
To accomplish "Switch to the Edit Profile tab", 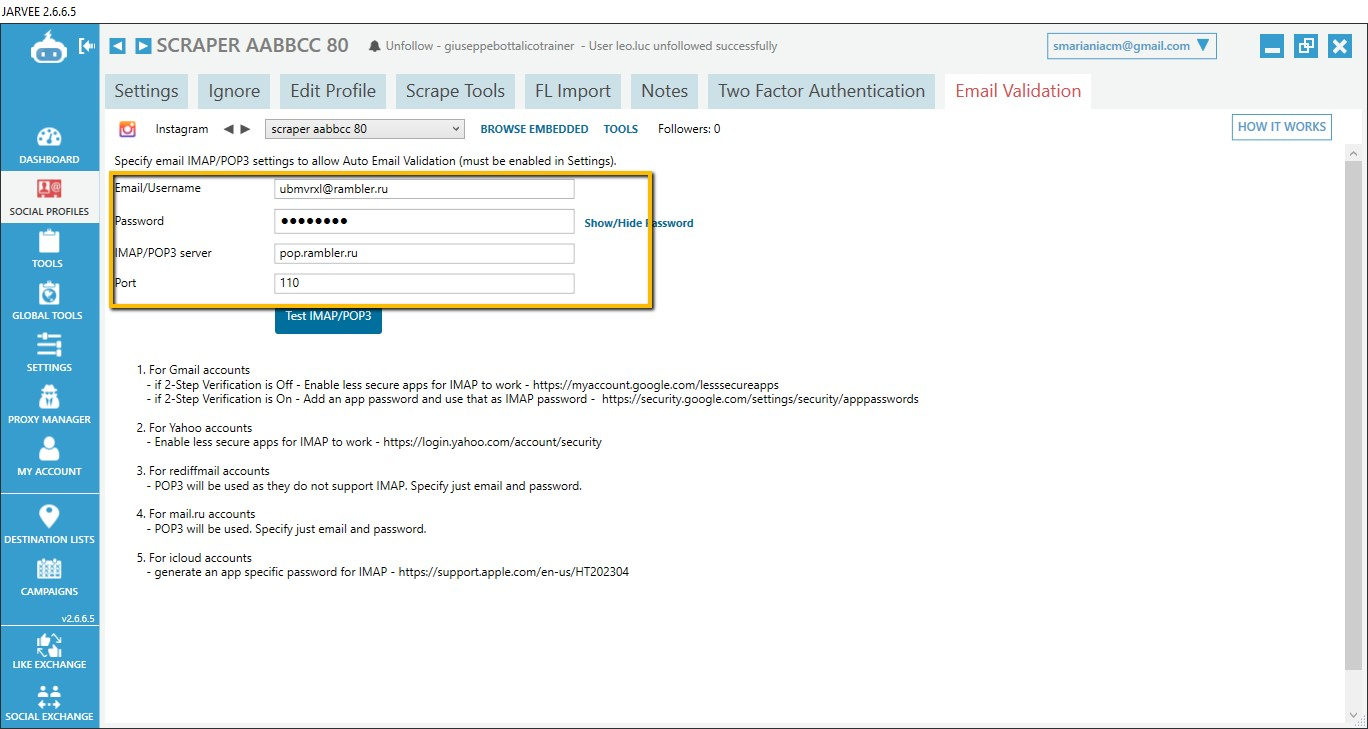I will [x=333, y=91].
